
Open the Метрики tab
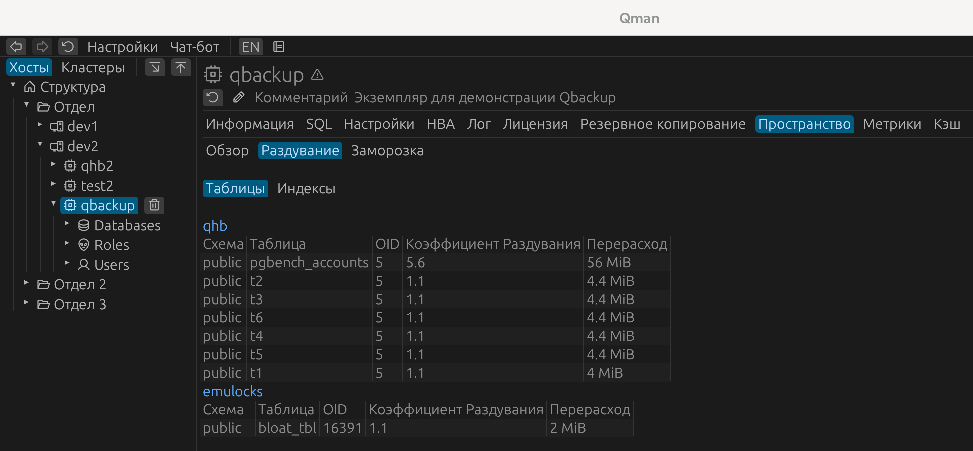click(891, 124)
